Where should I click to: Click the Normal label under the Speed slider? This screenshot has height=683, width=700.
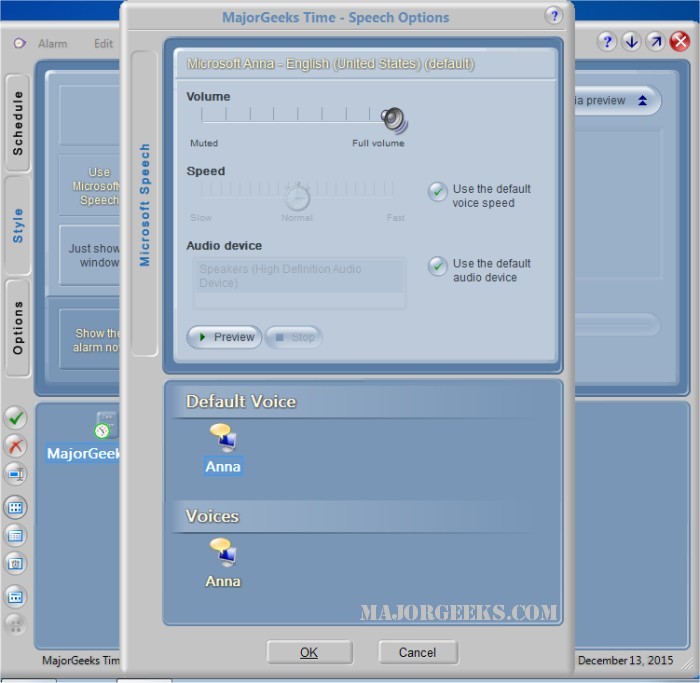coord(297,218)
